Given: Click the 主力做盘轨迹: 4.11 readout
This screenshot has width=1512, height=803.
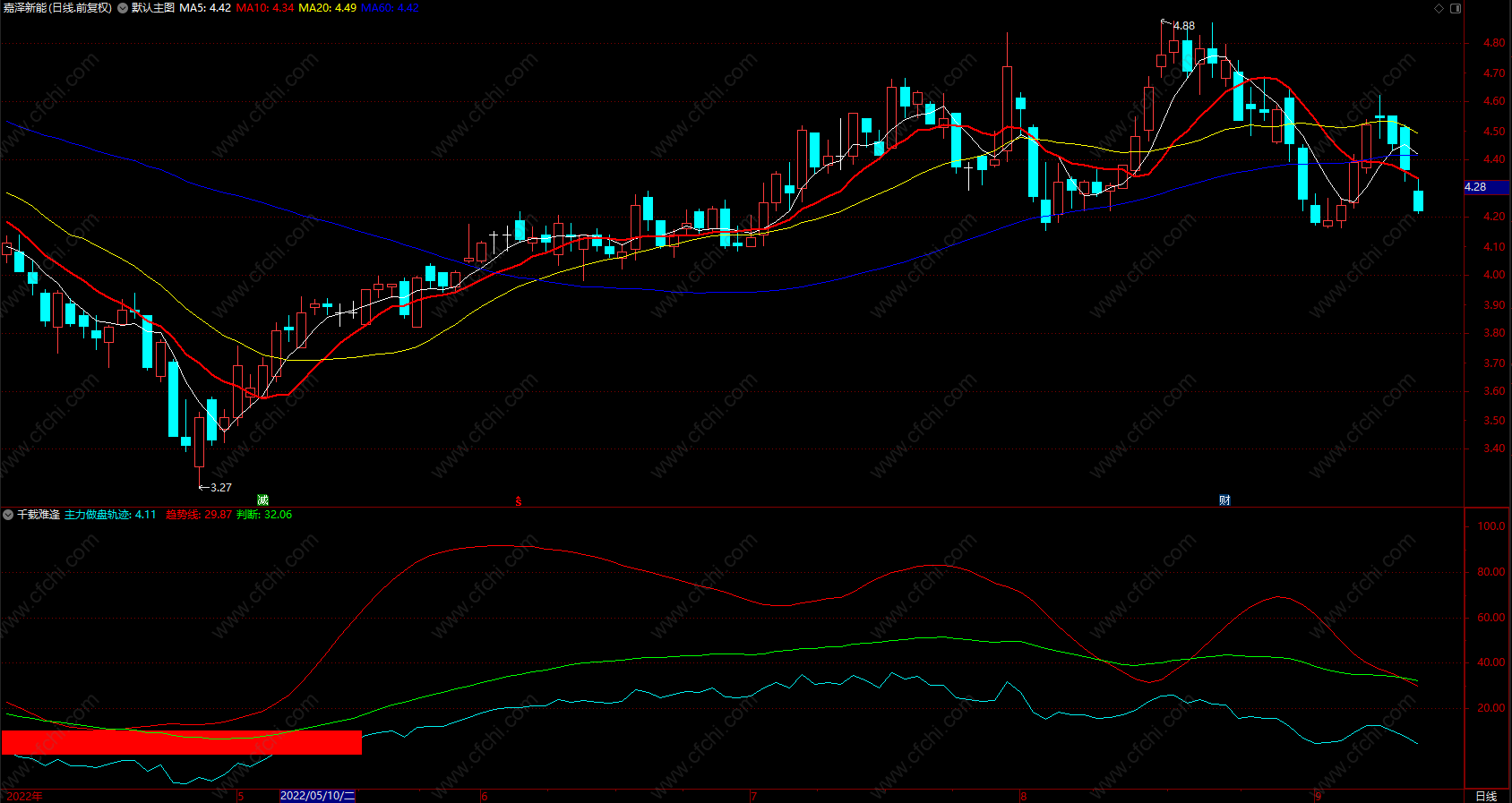Looking at the screenshot, I should pyautogui.click(x=110, y=515).
